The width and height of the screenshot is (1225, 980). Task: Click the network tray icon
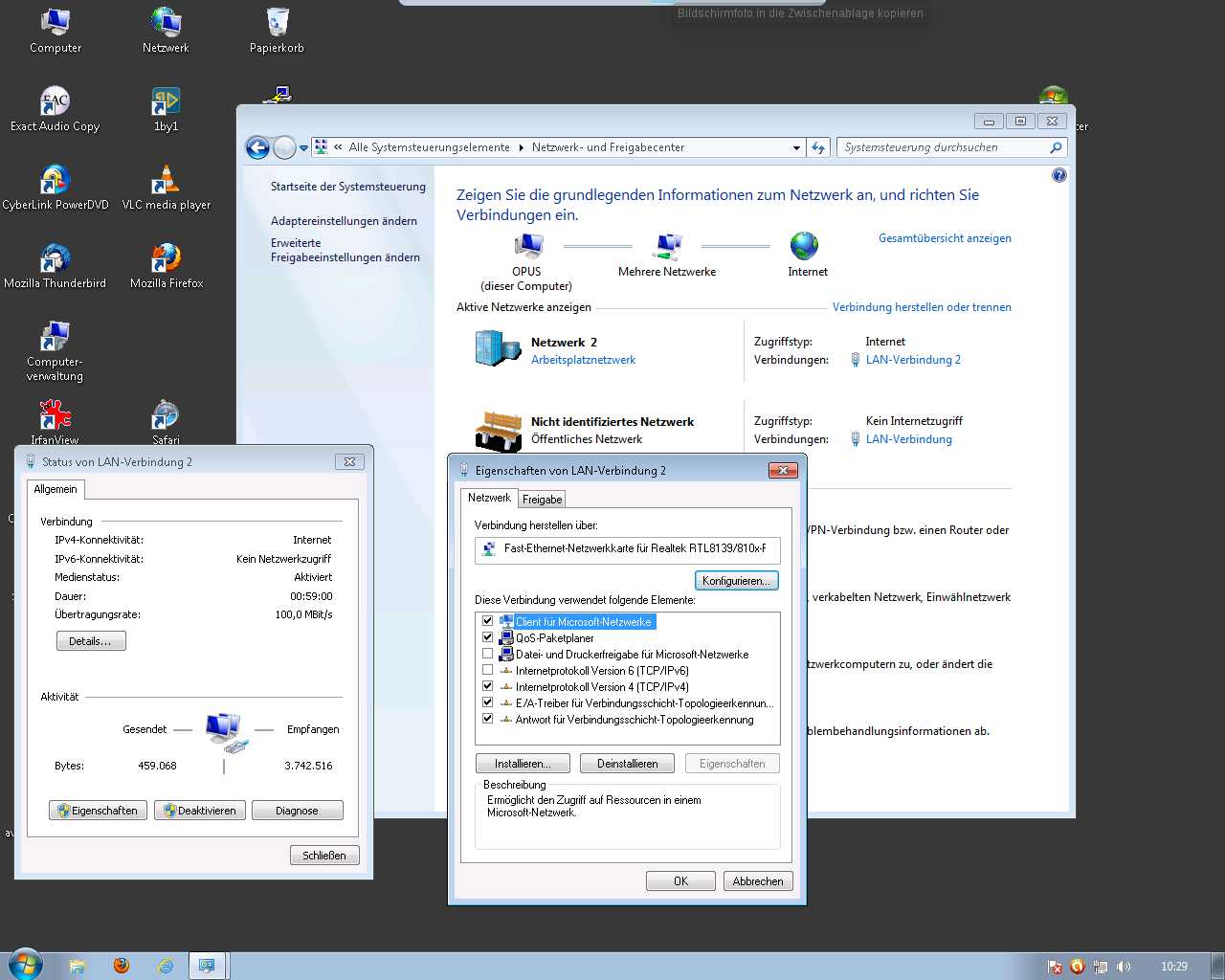point(1101,967)
